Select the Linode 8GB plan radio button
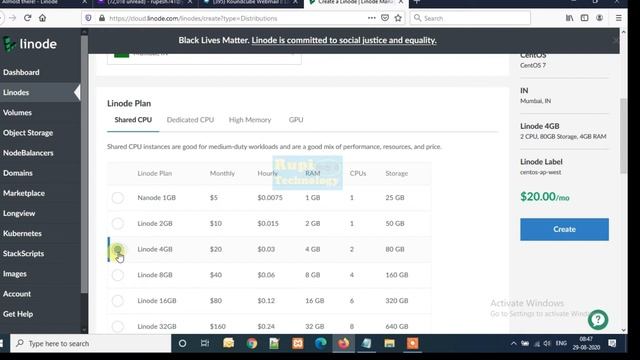Image resolution: width=640 pixels, height=360 pixels. pos(118,275)
